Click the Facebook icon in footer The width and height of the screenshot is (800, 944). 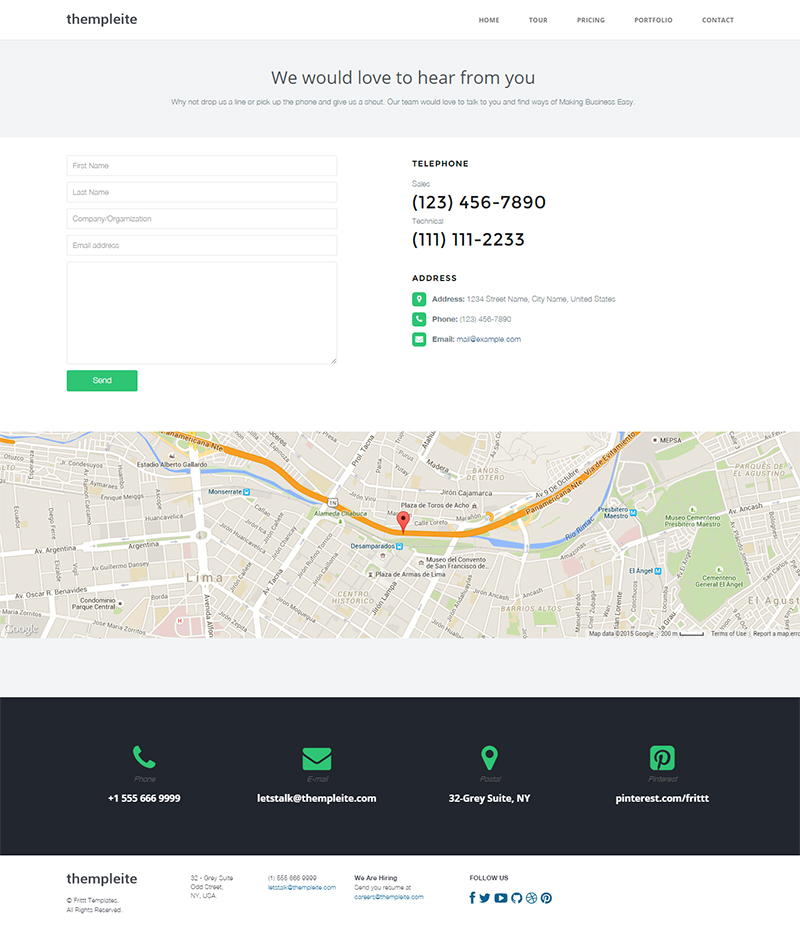472,898
